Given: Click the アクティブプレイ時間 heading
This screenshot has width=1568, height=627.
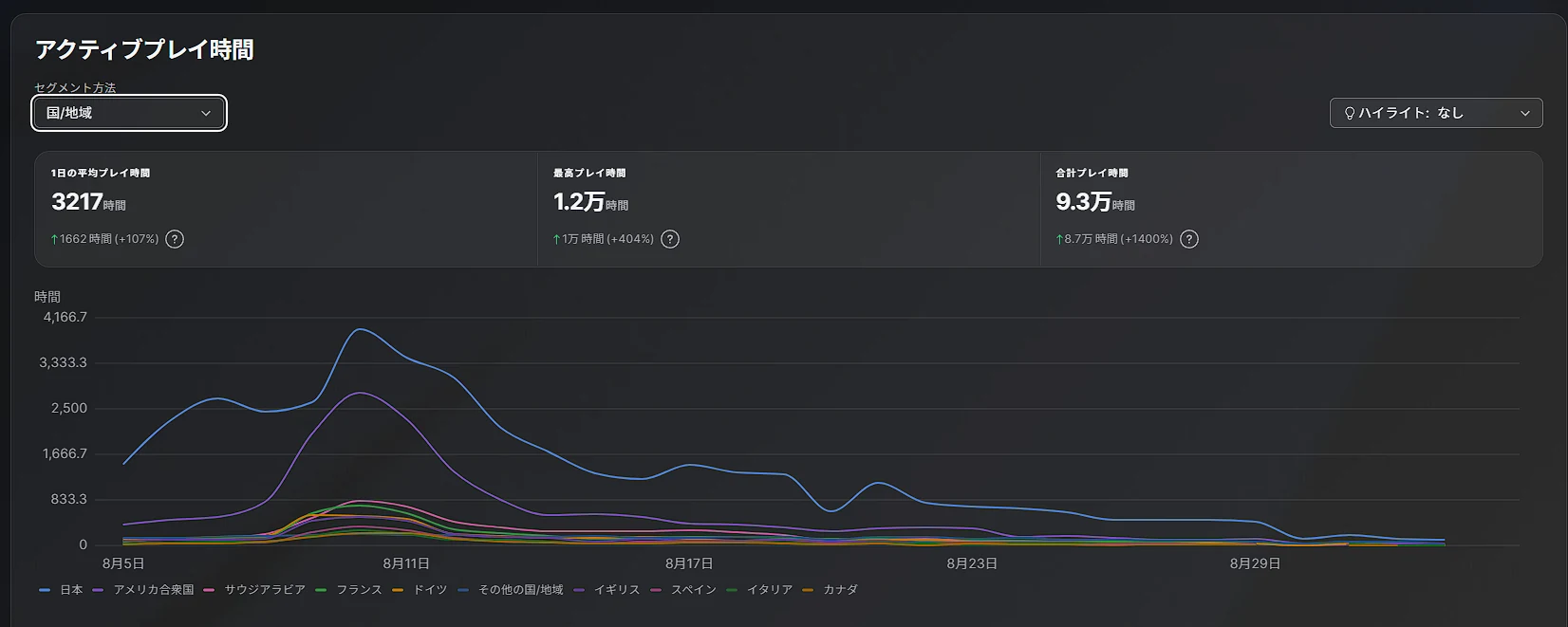Looking at the screenshot, I should click(144, 49).
